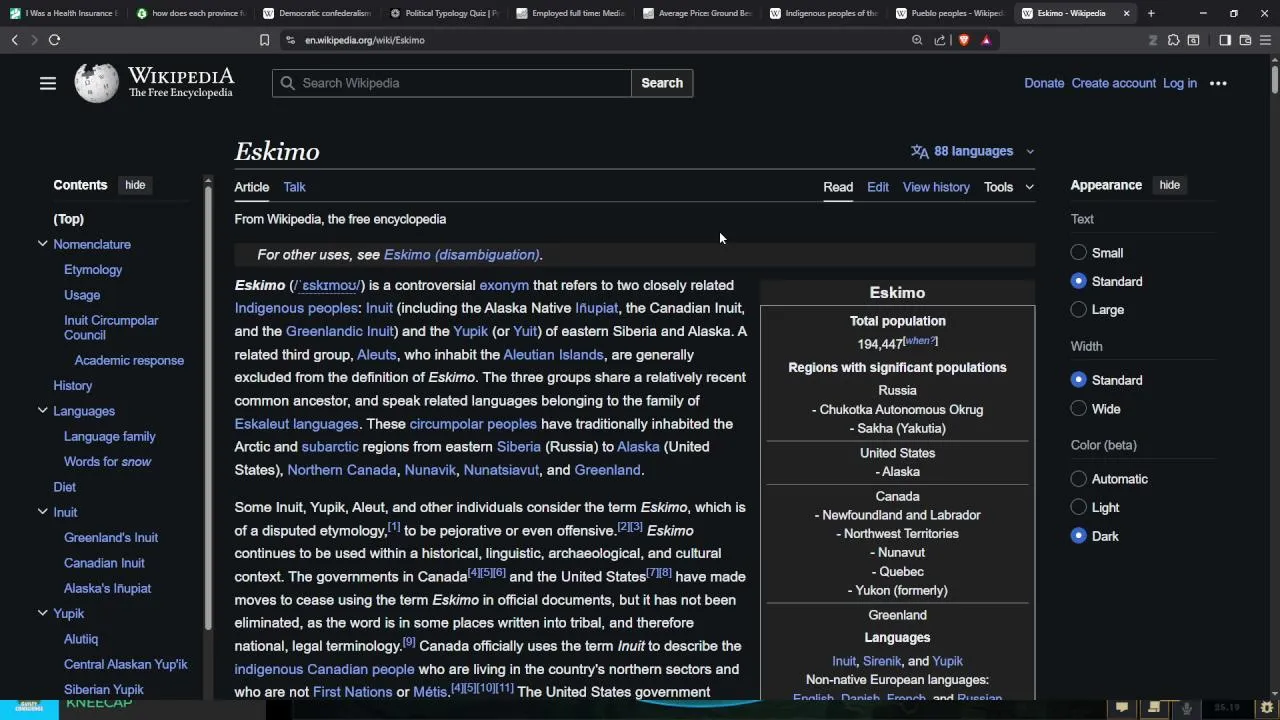Select the Read tab
The width and height of the screenshot is (1280, 720).
click(838, 187)
